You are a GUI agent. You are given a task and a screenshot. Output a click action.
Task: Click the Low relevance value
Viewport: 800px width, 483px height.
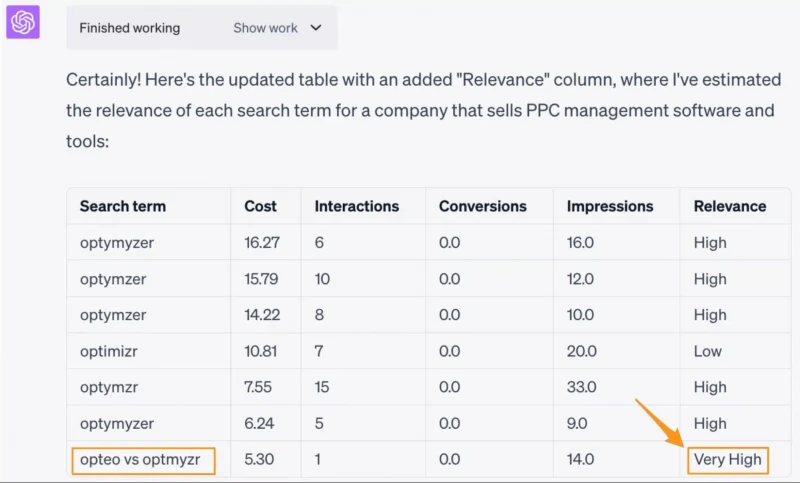pos(708,351)
